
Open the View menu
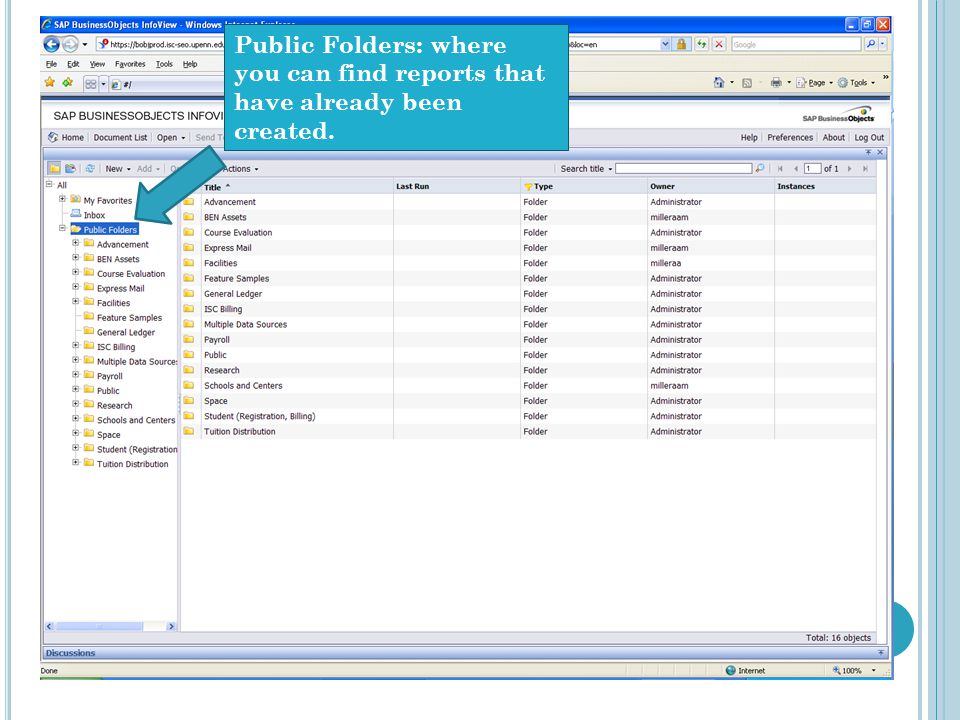pos(97,64)
